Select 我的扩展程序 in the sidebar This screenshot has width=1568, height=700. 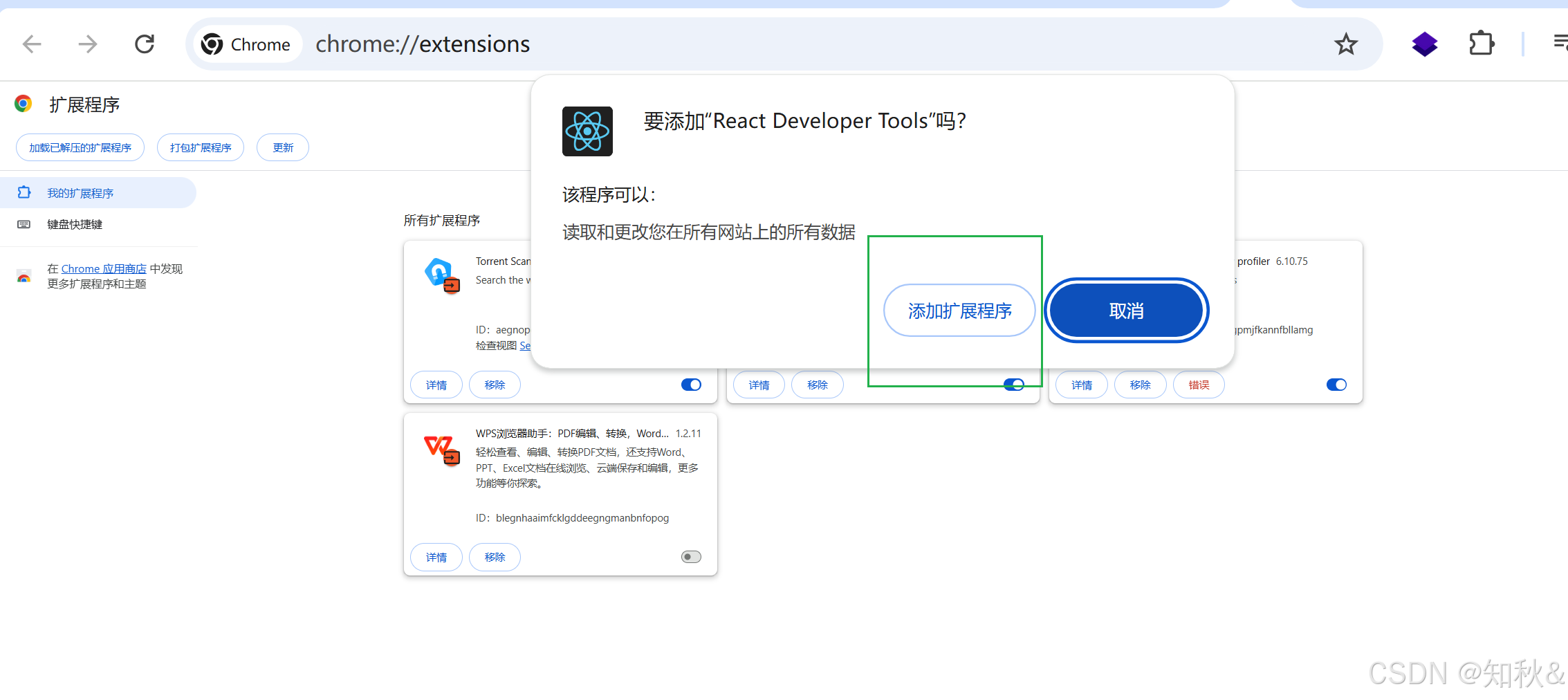(x=98, y=193)
